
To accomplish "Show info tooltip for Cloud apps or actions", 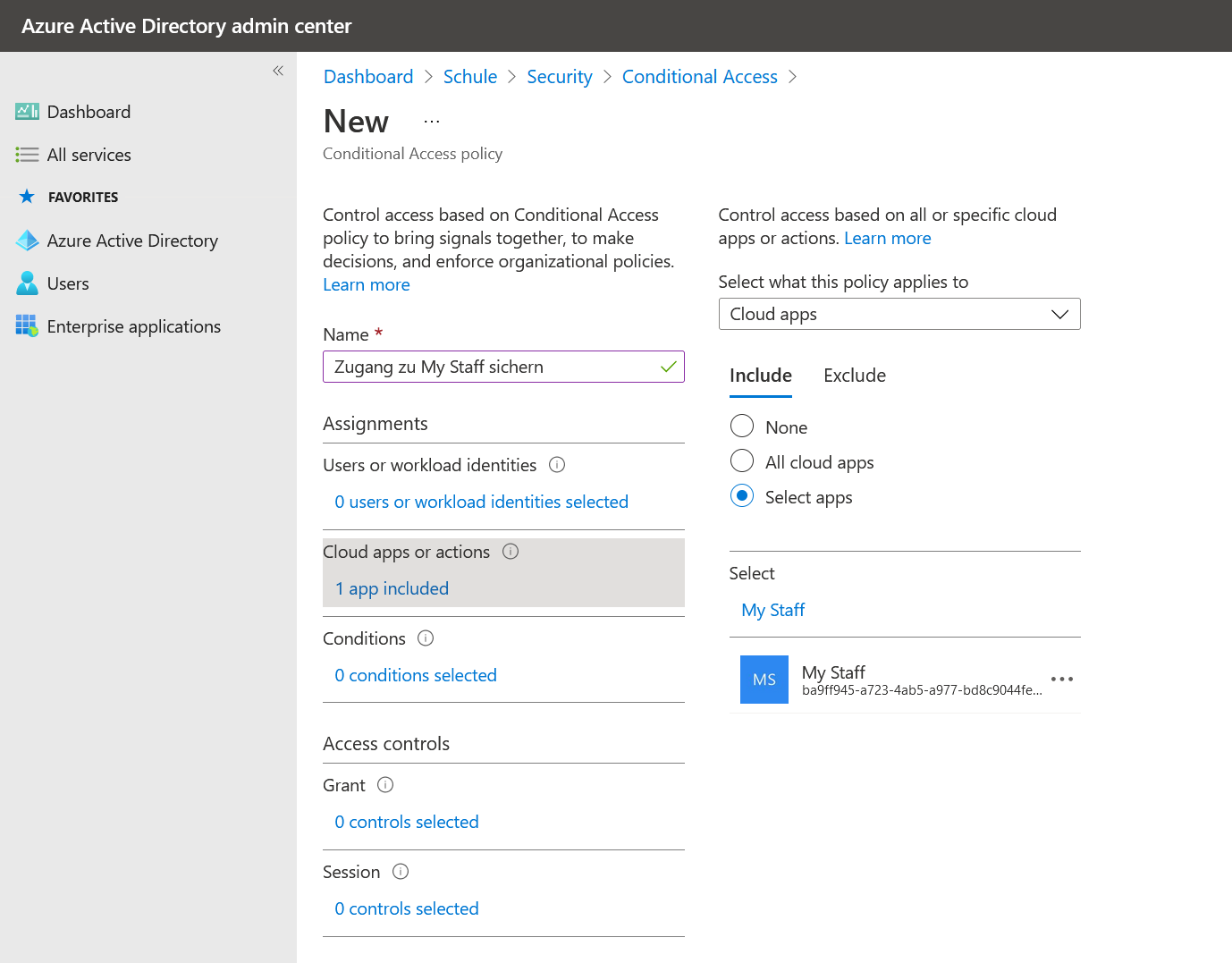I will tap(511, 552).
